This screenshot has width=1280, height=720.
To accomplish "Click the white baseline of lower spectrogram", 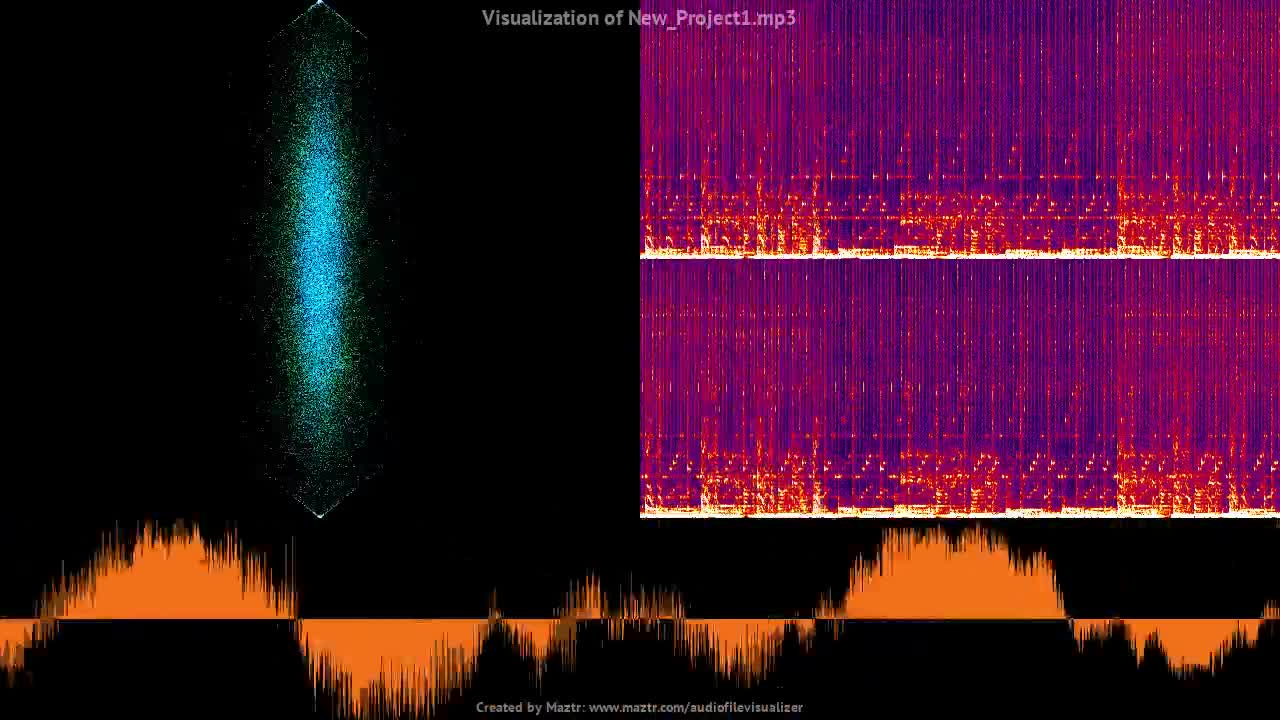I will click(x=960, y=513).
